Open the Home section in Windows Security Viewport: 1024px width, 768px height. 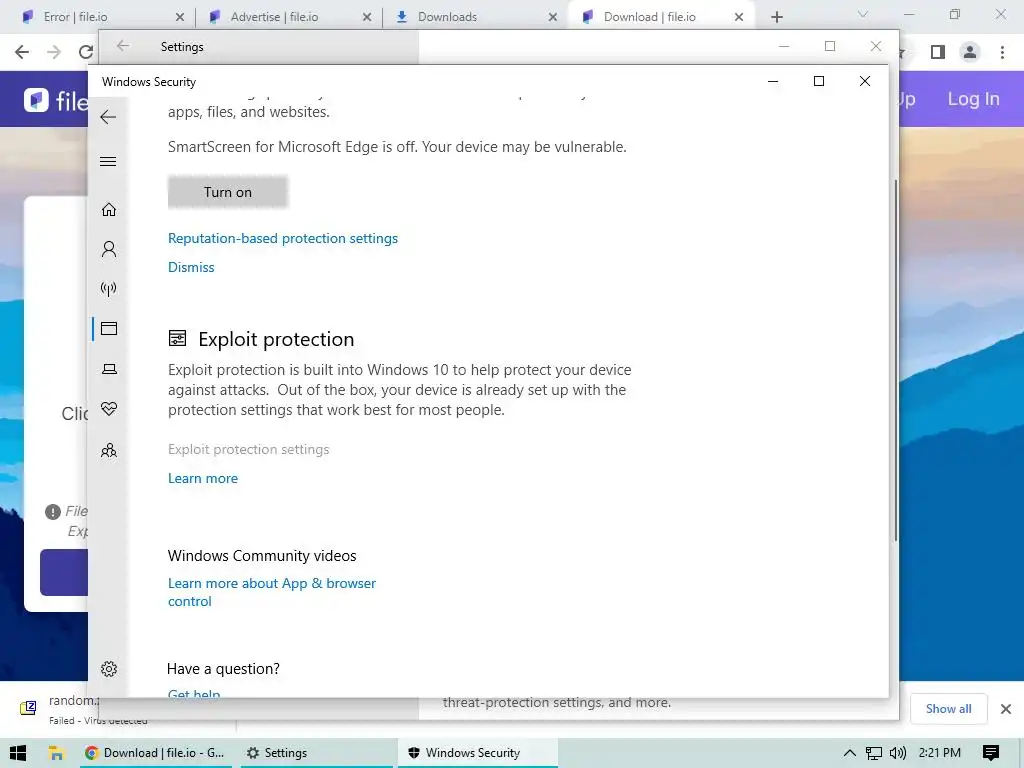pos(109,210)
